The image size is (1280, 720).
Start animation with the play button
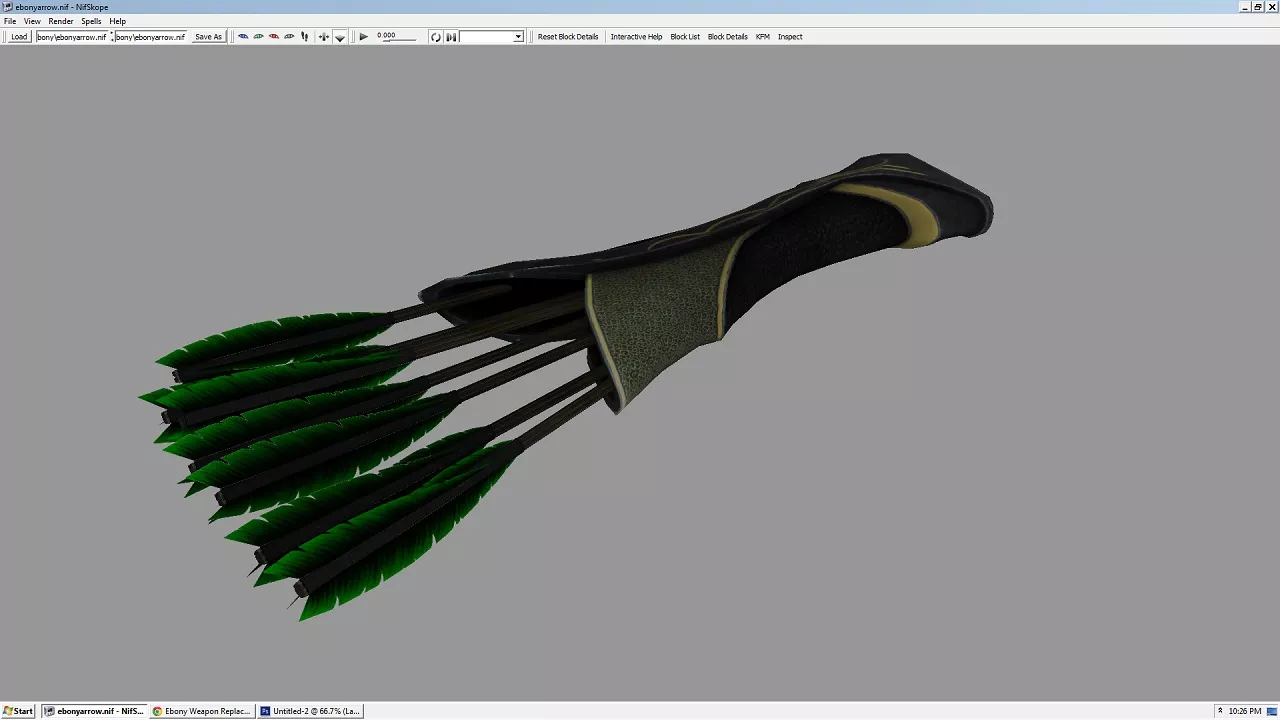363,37
